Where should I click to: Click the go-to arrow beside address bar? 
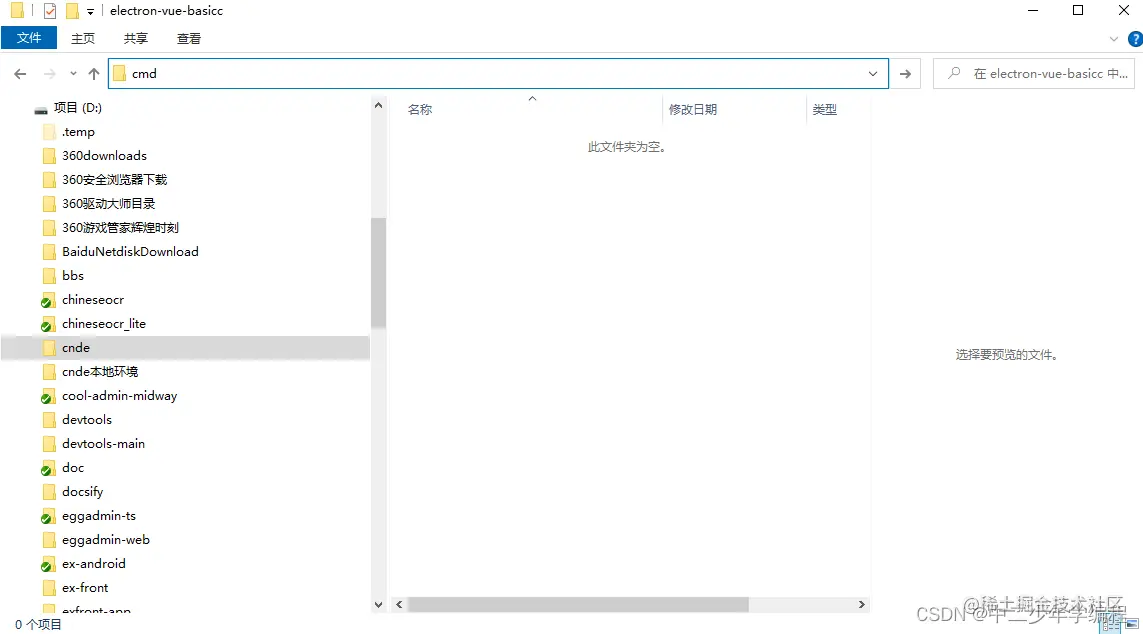point(905,74)
